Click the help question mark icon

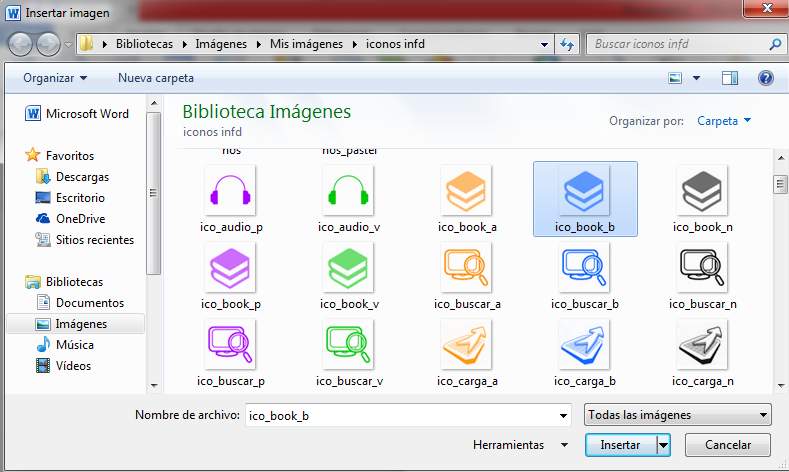point(766,78)
